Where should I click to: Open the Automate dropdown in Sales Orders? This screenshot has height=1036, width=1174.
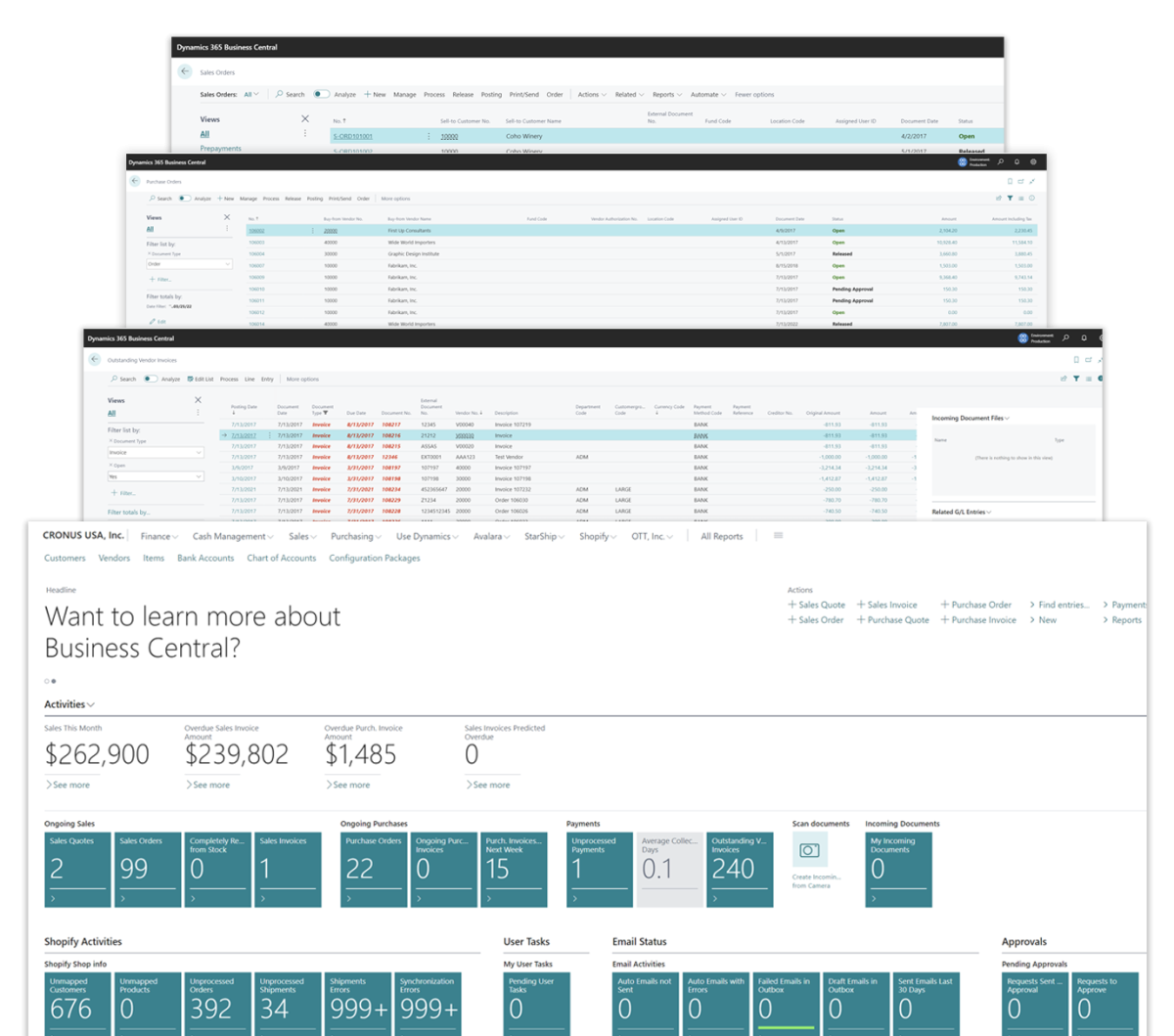pyautogui.click(x=708, y=95)
